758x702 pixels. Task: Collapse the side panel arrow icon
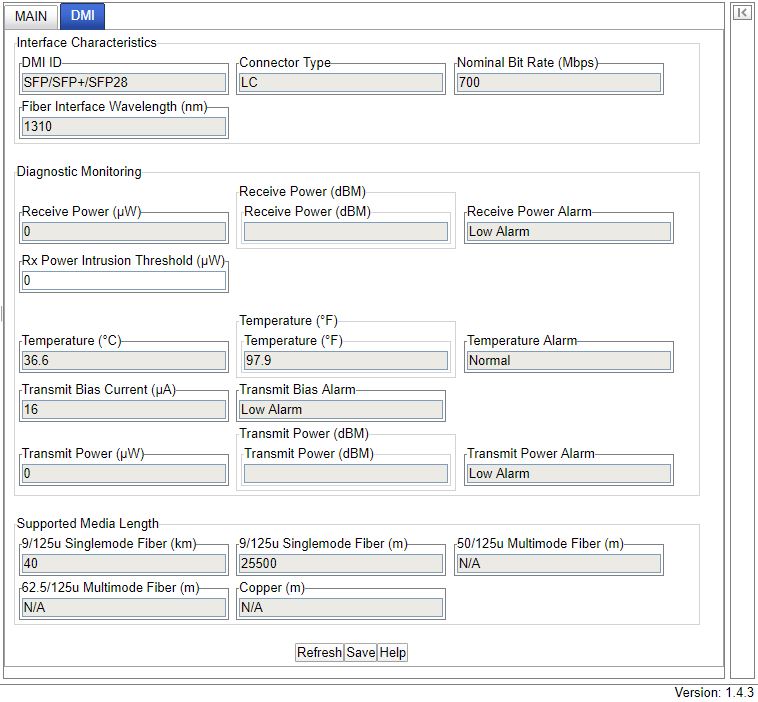741,13
